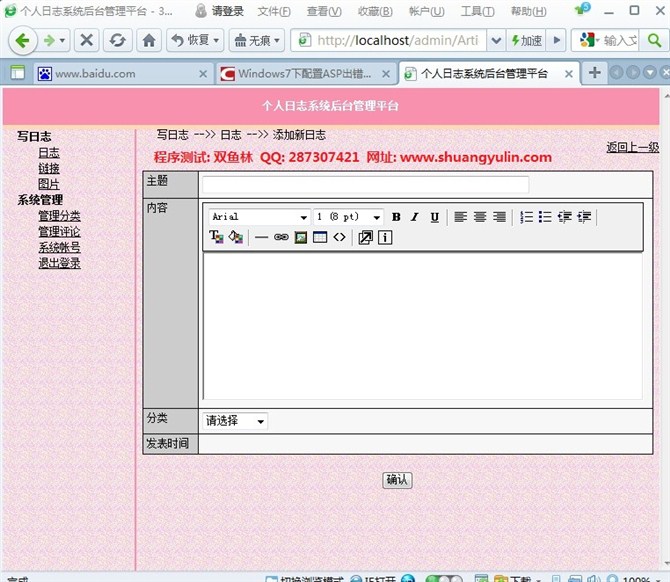
Task: Open a new browser tab
Action: point(594,73)
